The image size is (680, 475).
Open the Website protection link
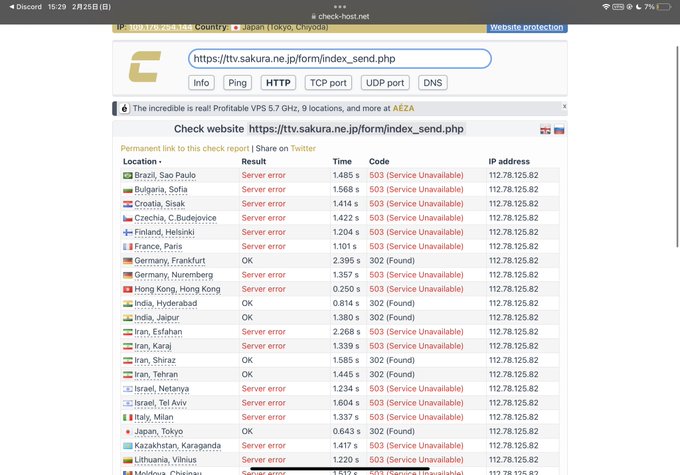(526, 27)
